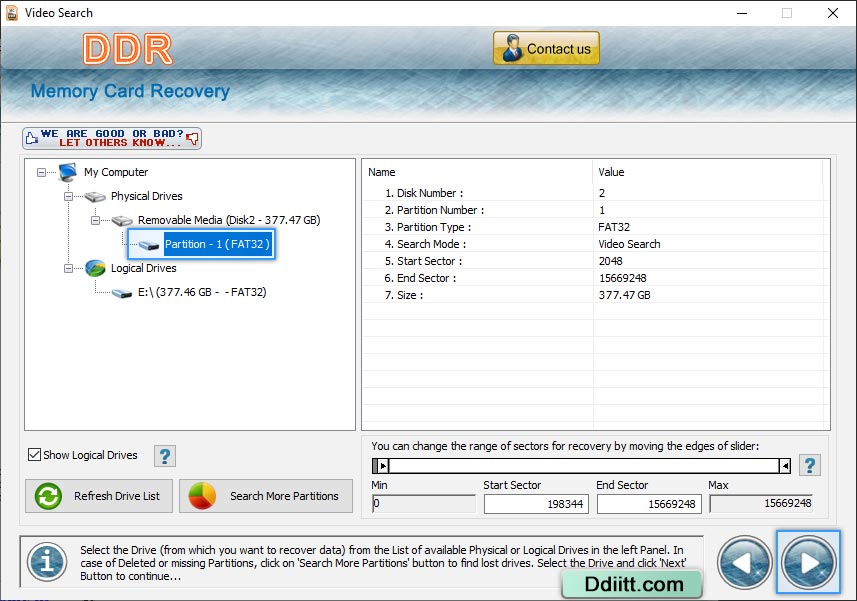The height and width of the screenshot is (601, 857).
Task: Click the Max sector field
Action: (x=761, y=503)
